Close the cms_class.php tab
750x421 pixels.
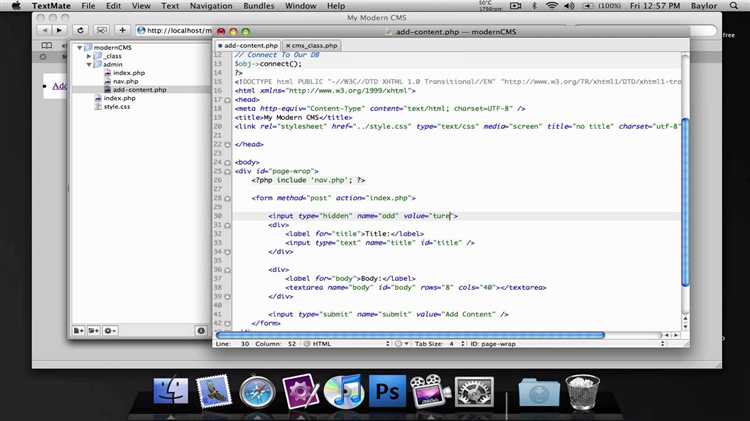click(288, 45)
